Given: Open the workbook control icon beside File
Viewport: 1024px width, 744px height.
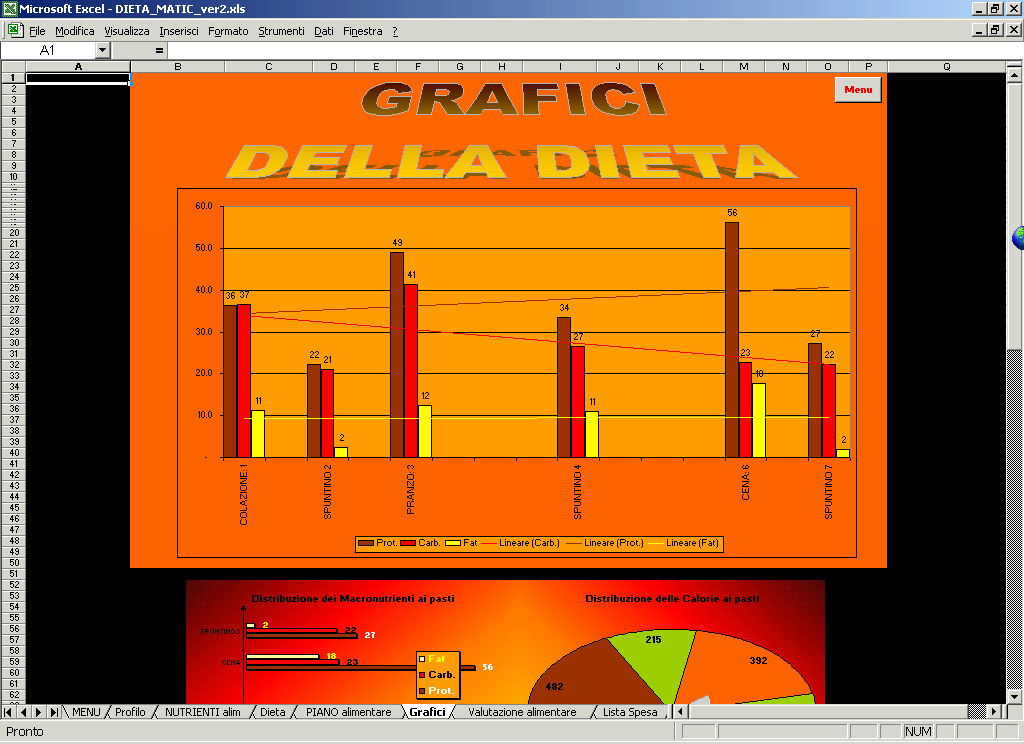Looking at the screenshot, I should click(14, 31).
